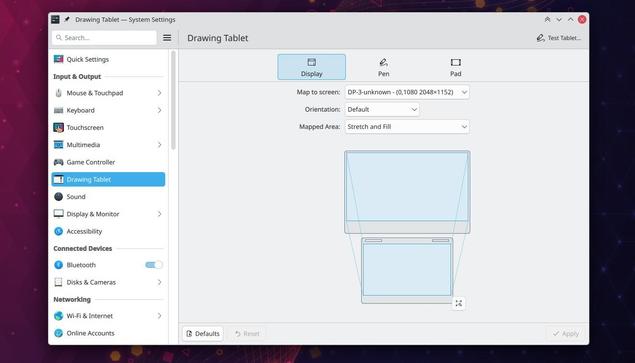Viewport: 635px width, 363px height.
Task: Click the screen preview rectangle
Action: click(407, 192)
